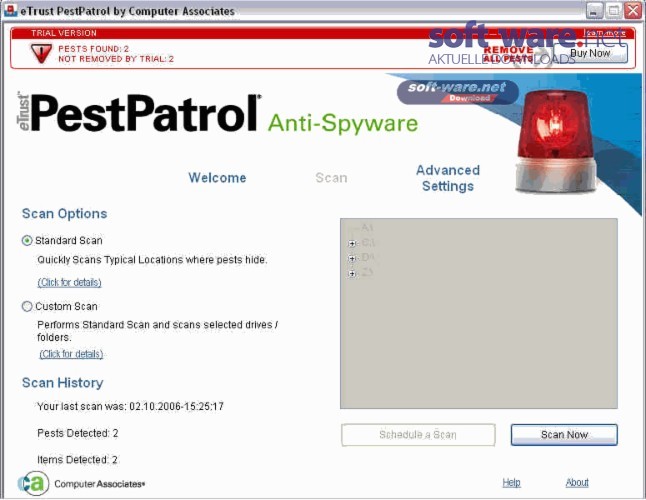Click the CA Computer Associates logo
Screen dimensions: 646x500
click(81, 484)
